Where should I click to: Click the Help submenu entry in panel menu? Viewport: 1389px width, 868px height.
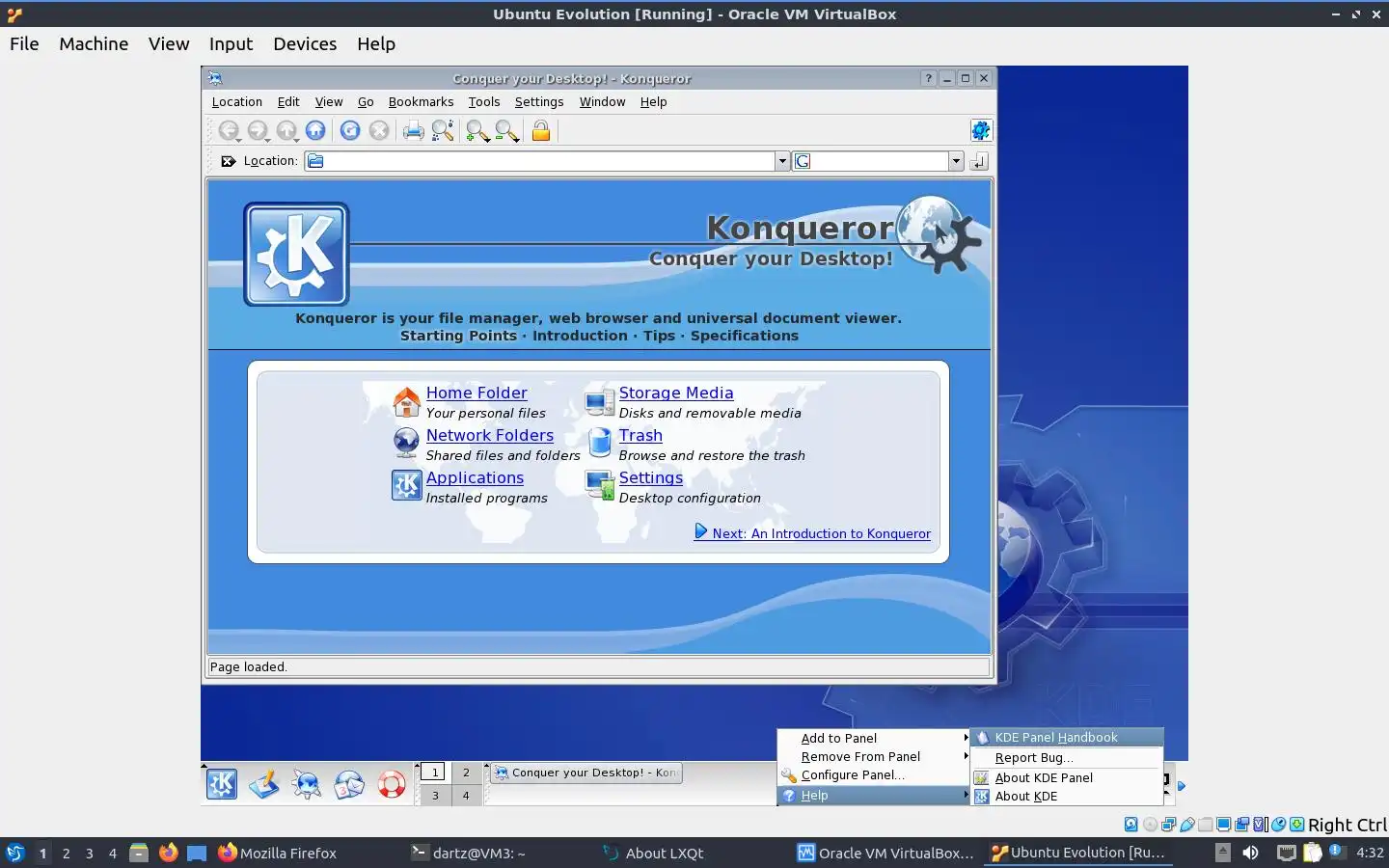point(874,796)
